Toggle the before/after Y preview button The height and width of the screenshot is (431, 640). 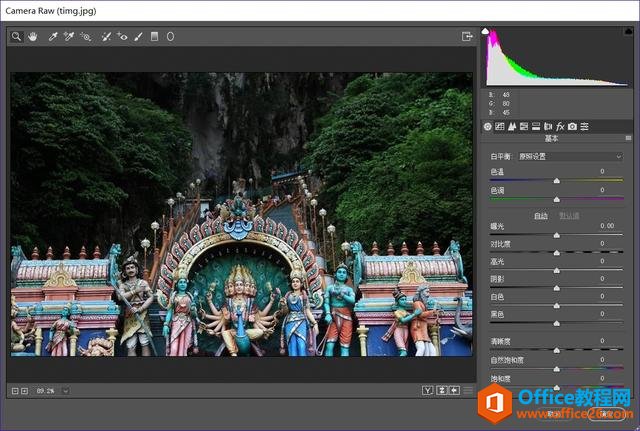(x=428, y=390)
